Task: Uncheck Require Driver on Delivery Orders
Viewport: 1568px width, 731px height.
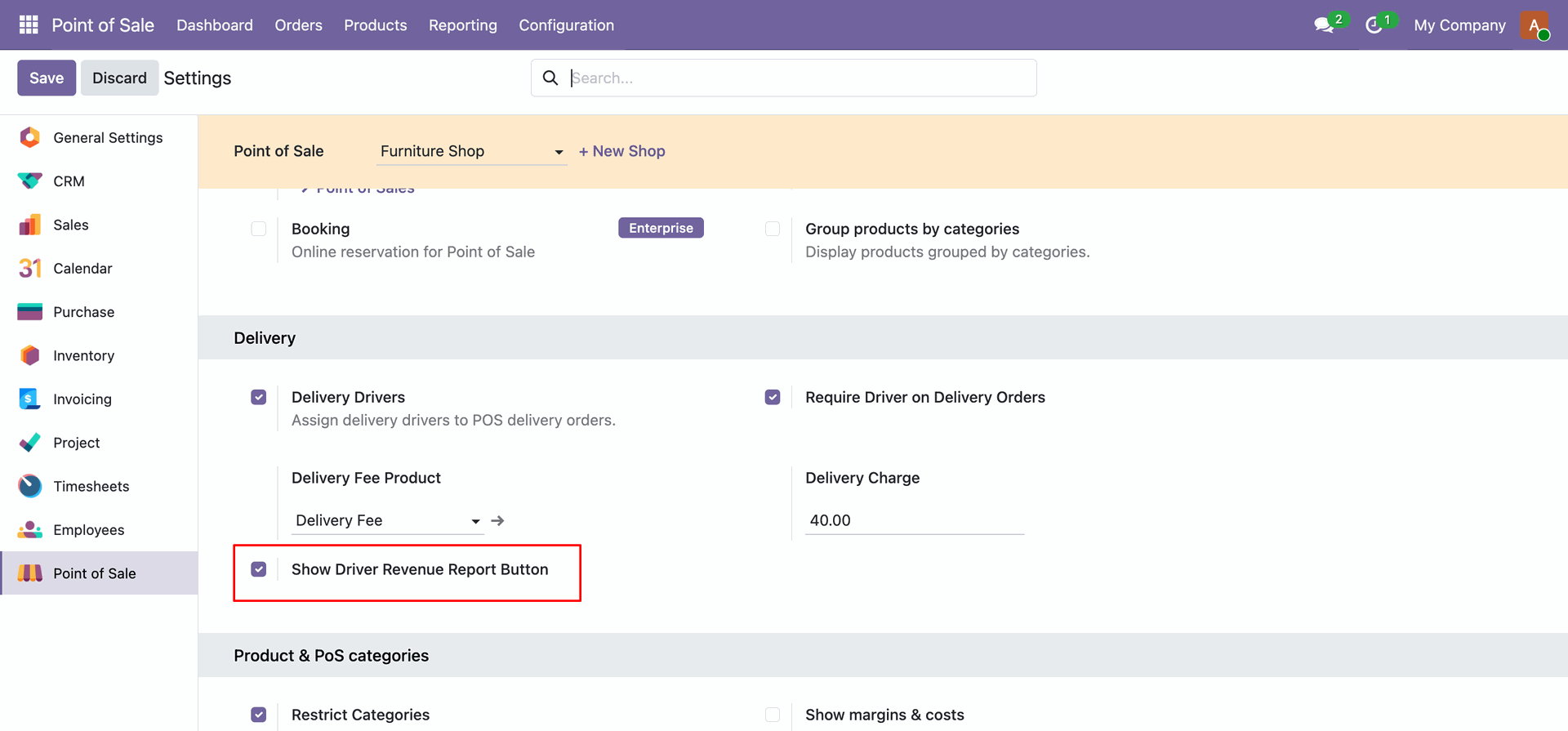Action: tap(773, 397)
